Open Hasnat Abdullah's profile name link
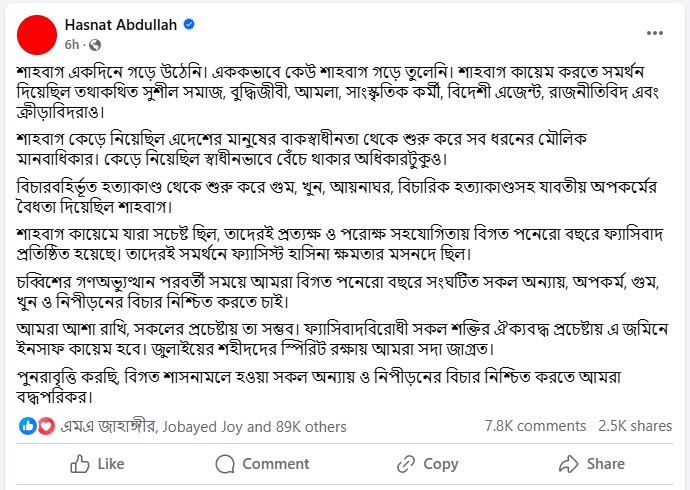Screen dimensions: 690x490 pos(121,25)
